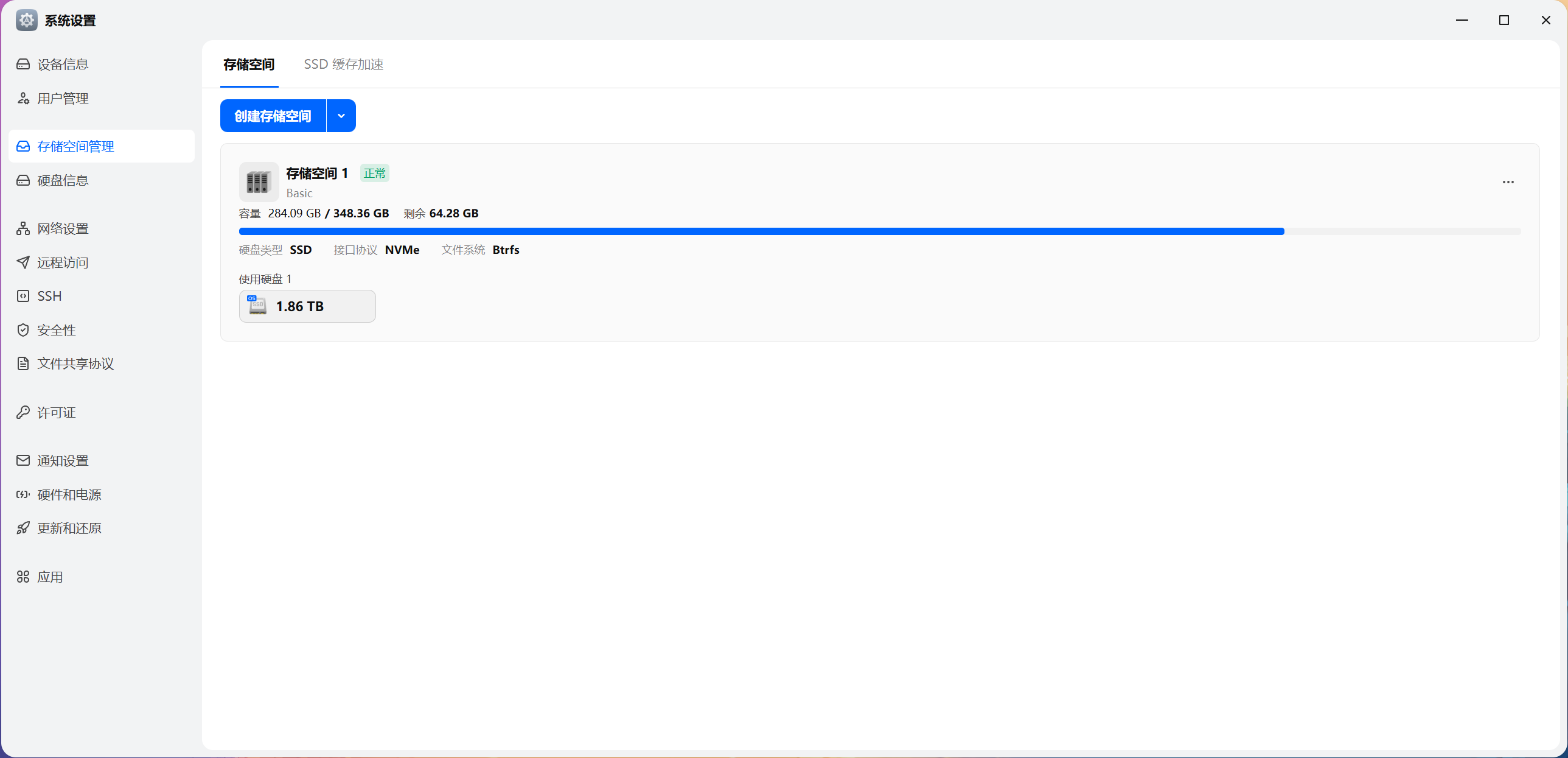1568x758 pixels.
Task: Open the three-dot menu for 存储空间 1
Action: (x=1507, y=182)
